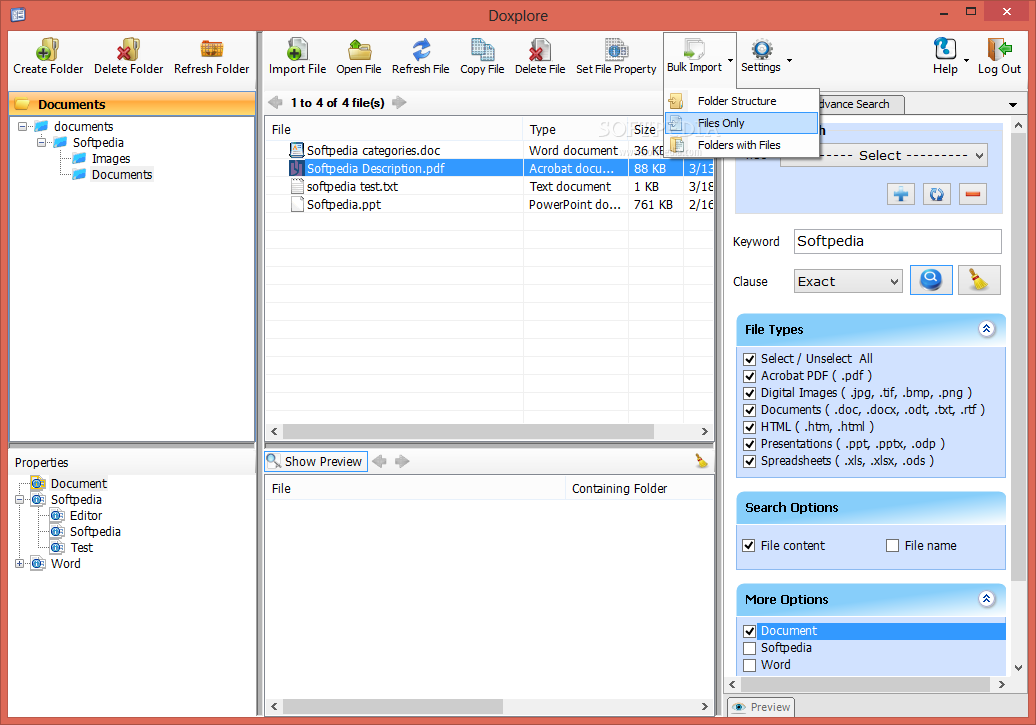Collapse Softpedia folder tree node

point(42,142)
